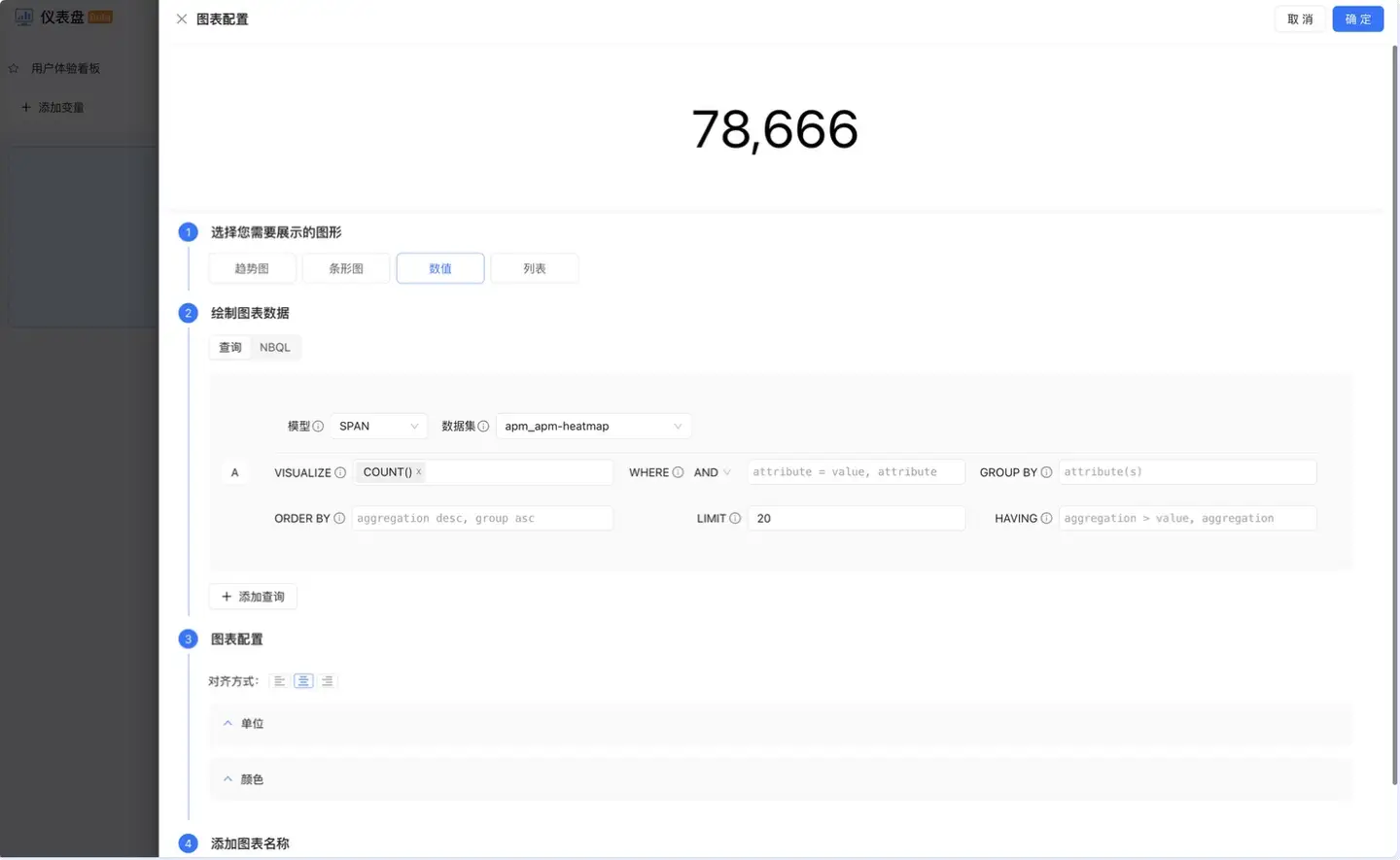Click the 添加查询 button
The height and width of the screenshot is (860, 1400).
(x=253, y=597)
